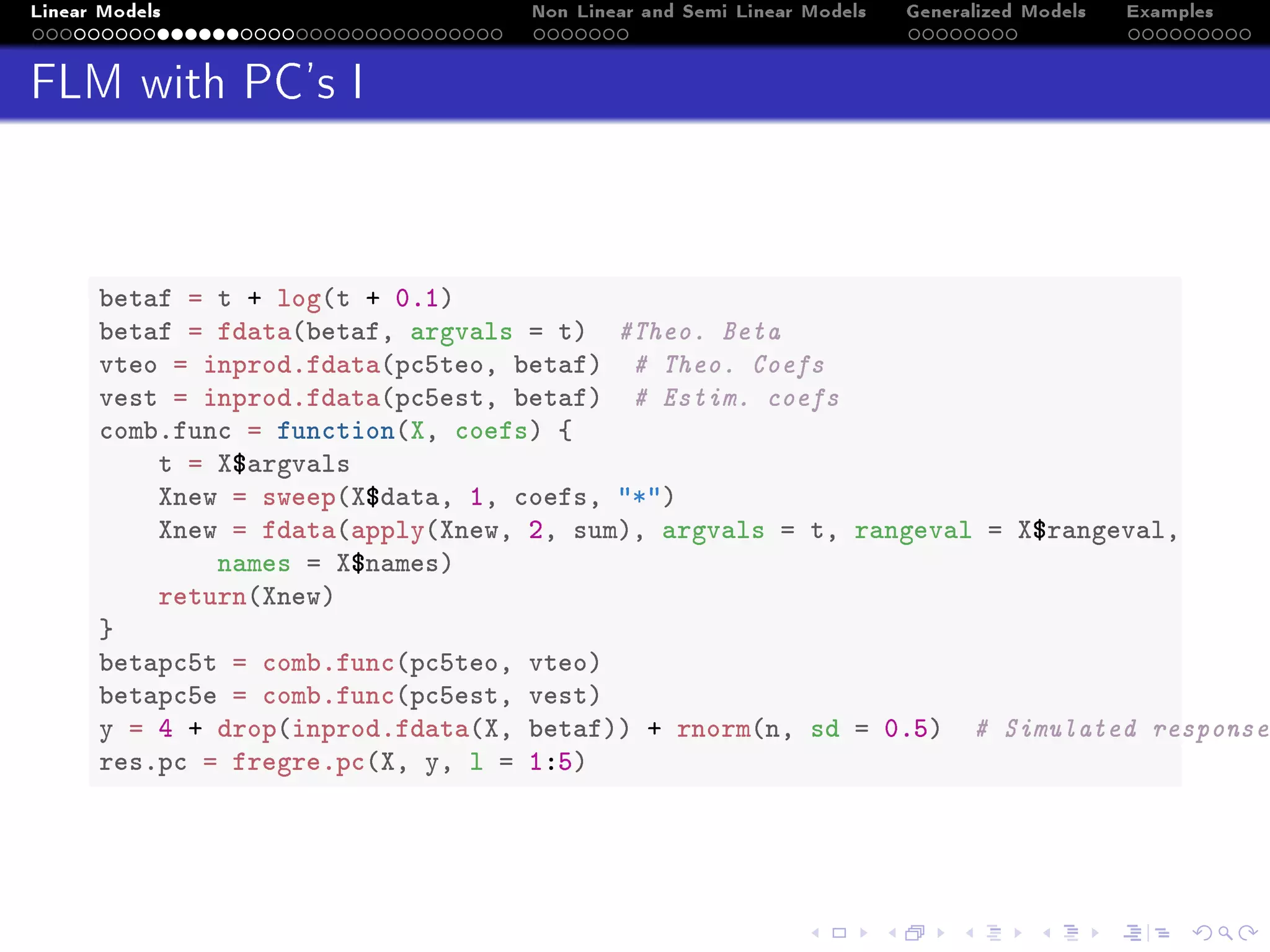Click the comment "# Theo. Coefs"
Image resolution: width=1270 pixels, height=952 pixels.
click(x=730, y=366)
